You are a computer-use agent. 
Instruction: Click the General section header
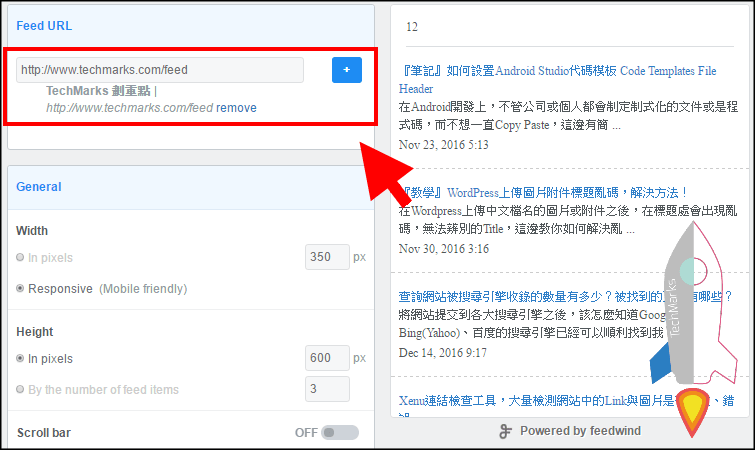39,187
